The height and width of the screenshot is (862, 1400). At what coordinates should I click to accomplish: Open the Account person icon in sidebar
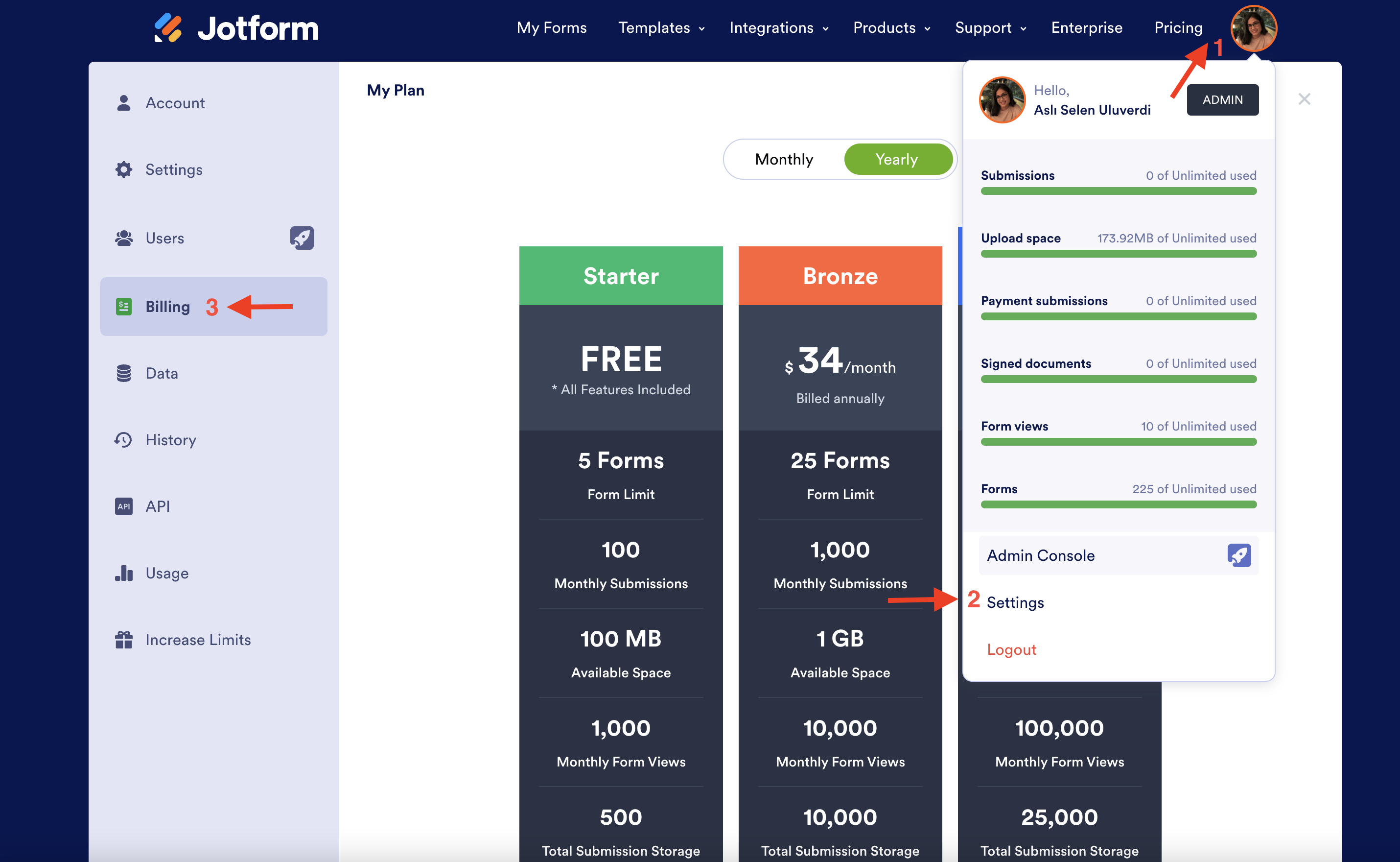pos(124,103)
